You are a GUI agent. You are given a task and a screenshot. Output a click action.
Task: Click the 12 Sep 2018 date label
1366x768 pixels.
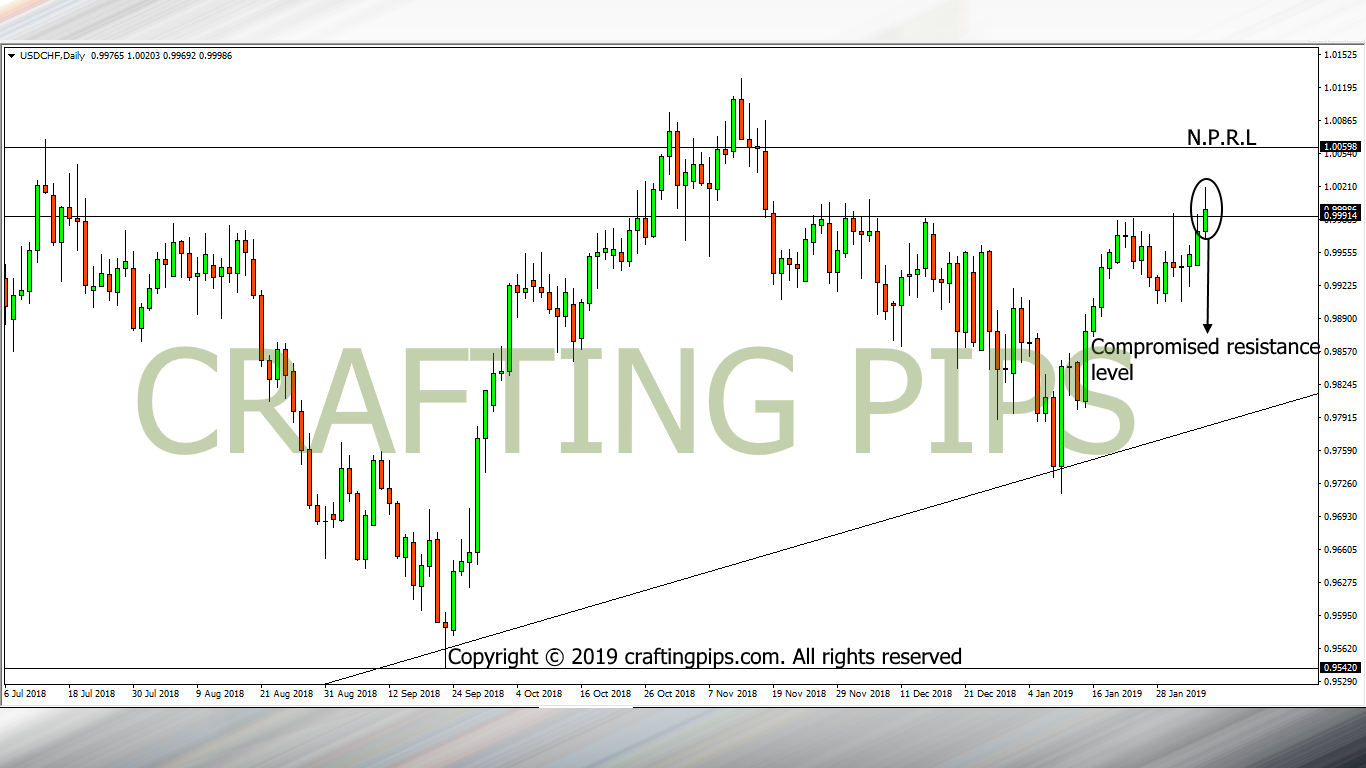pos(412,693)
